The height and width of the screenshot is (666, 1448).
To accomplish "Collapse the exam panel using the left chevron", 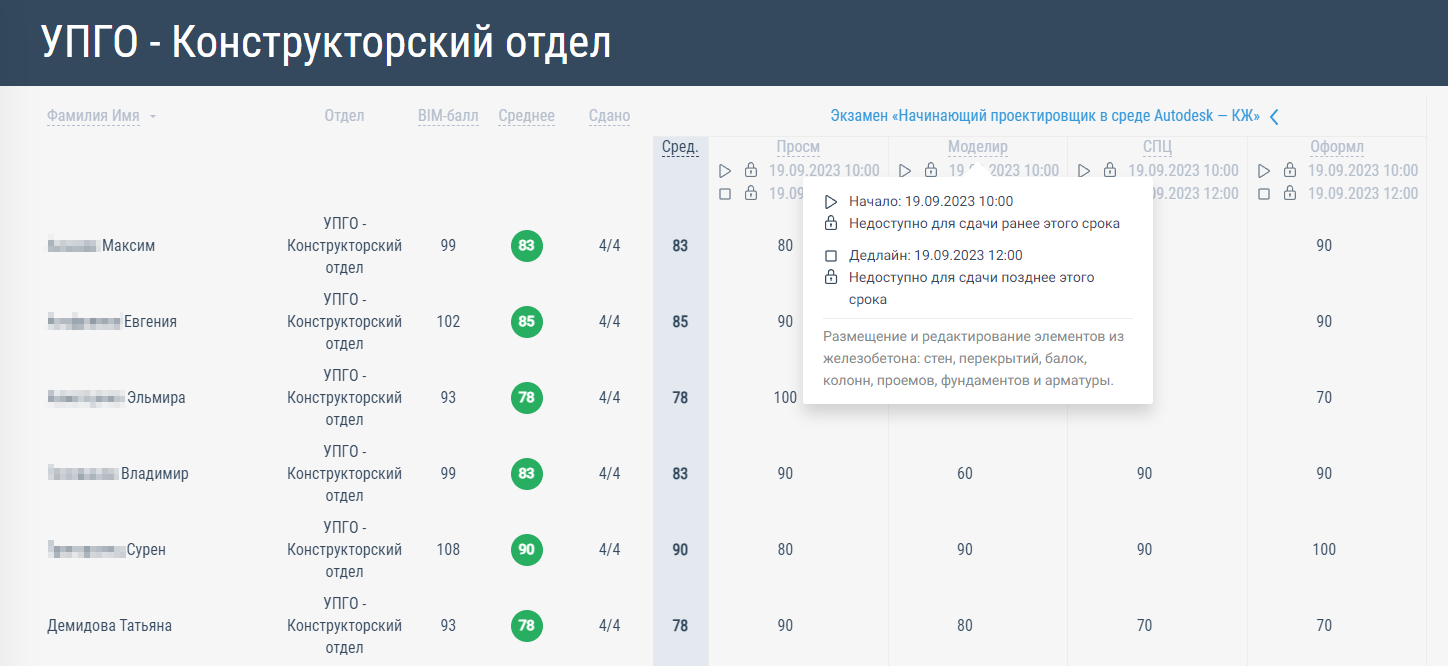I will 1274,116.
